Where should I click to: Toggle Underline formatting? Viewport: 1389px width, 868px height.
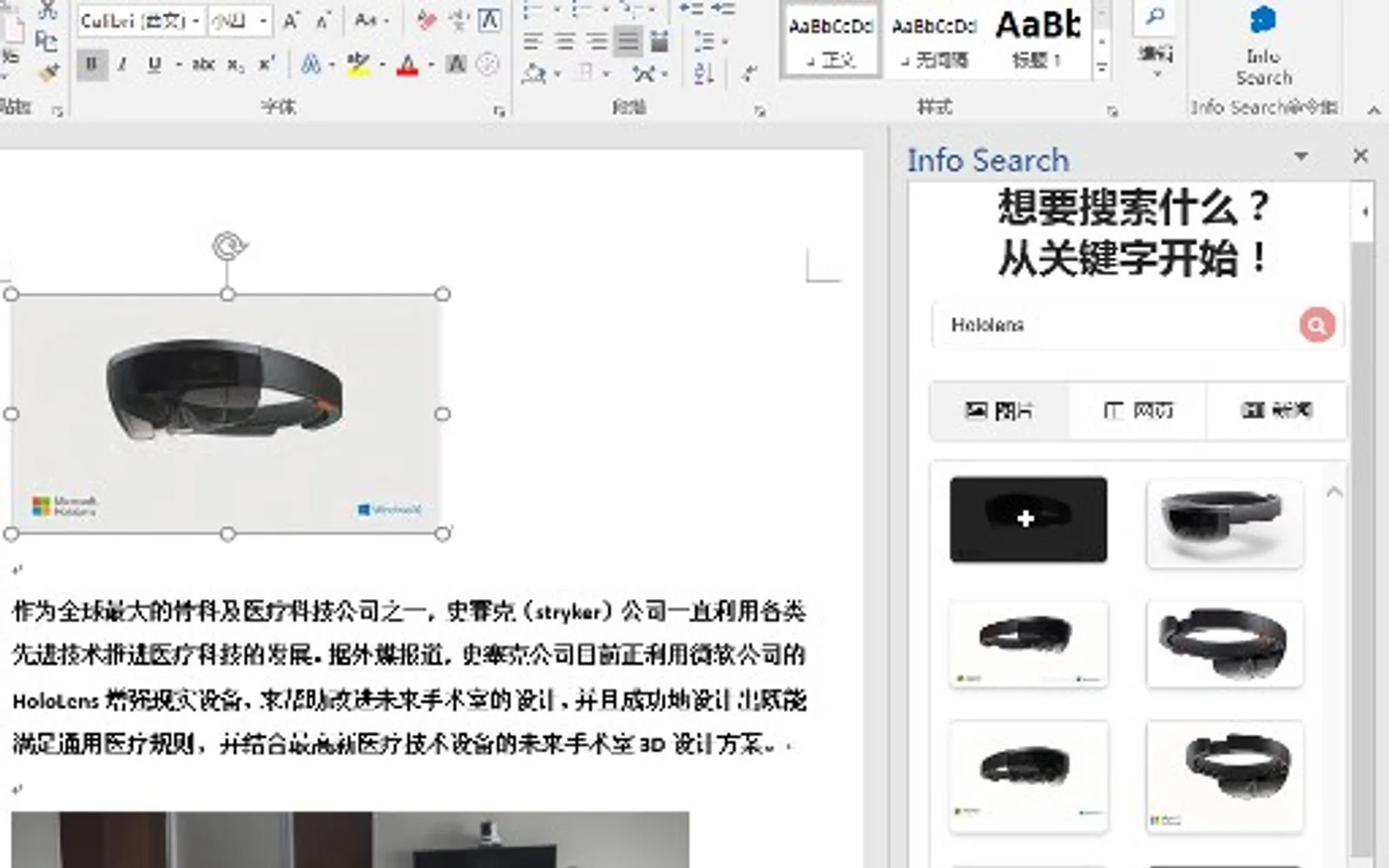[x=155, y=64]
